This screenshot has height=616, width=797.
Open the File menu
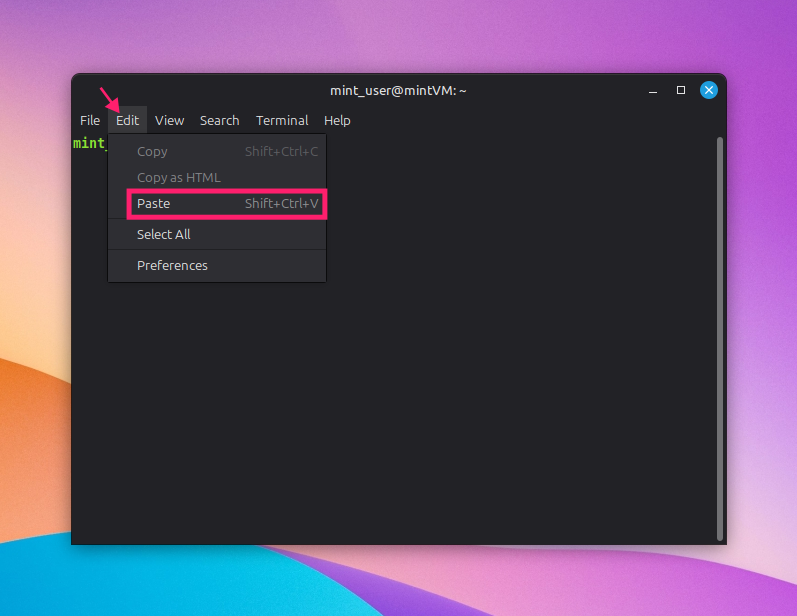click(x=90, y=120)
